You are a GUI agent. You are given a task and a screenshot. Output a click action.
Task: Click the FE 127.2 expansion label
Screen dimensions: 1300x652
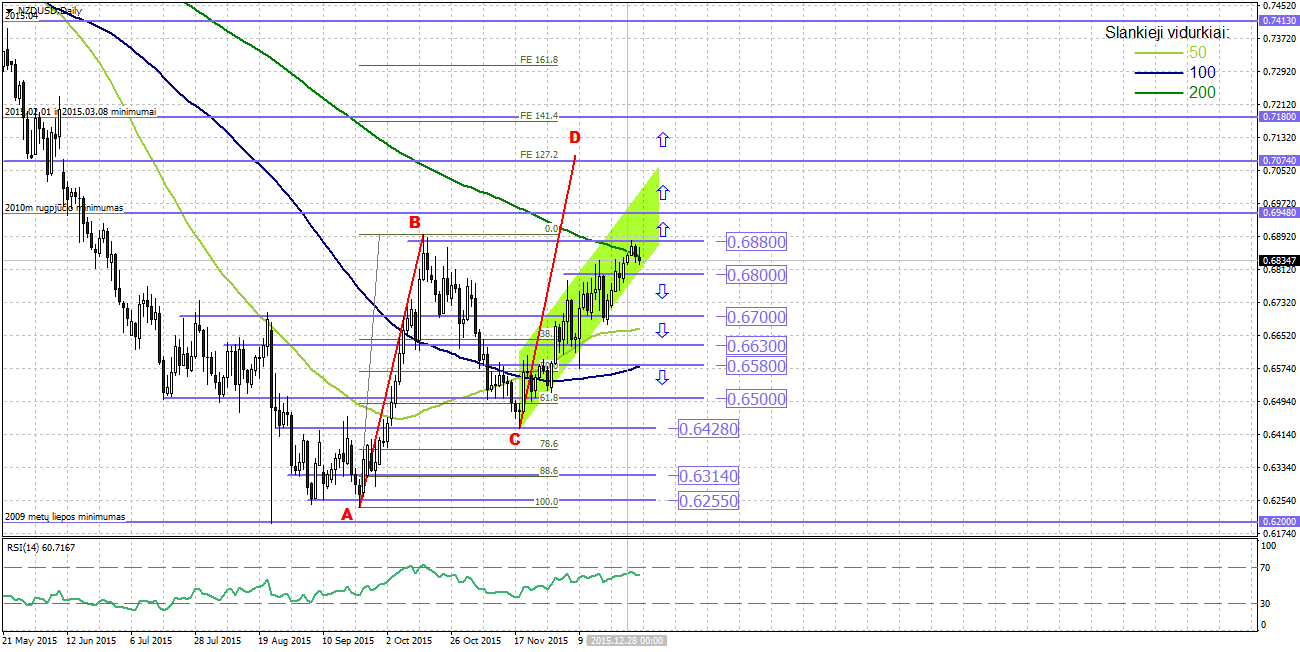coord(539,155)
